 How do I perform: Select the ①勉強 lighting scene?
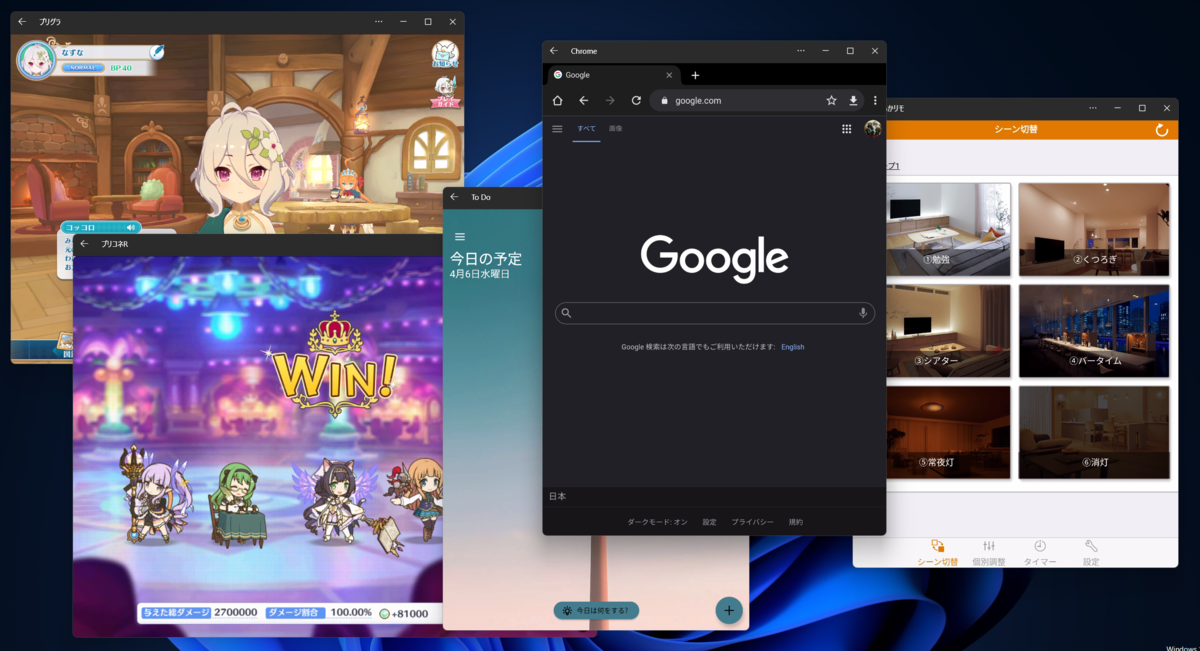tap(948, 229)
